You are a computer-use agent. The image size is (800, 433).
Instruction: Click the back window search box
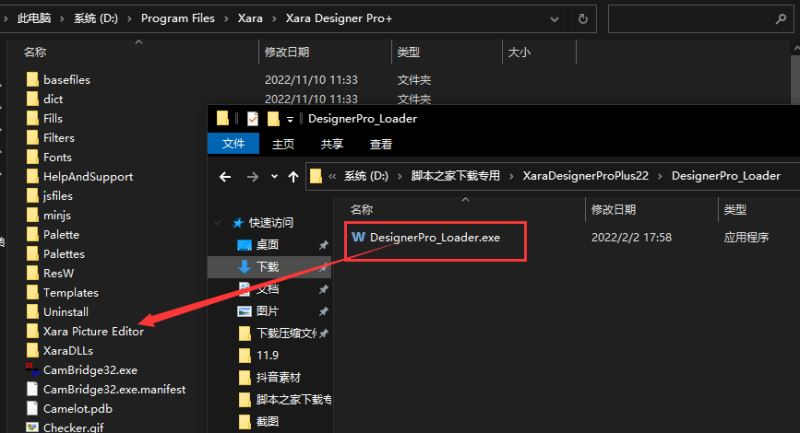coord(701,19)
